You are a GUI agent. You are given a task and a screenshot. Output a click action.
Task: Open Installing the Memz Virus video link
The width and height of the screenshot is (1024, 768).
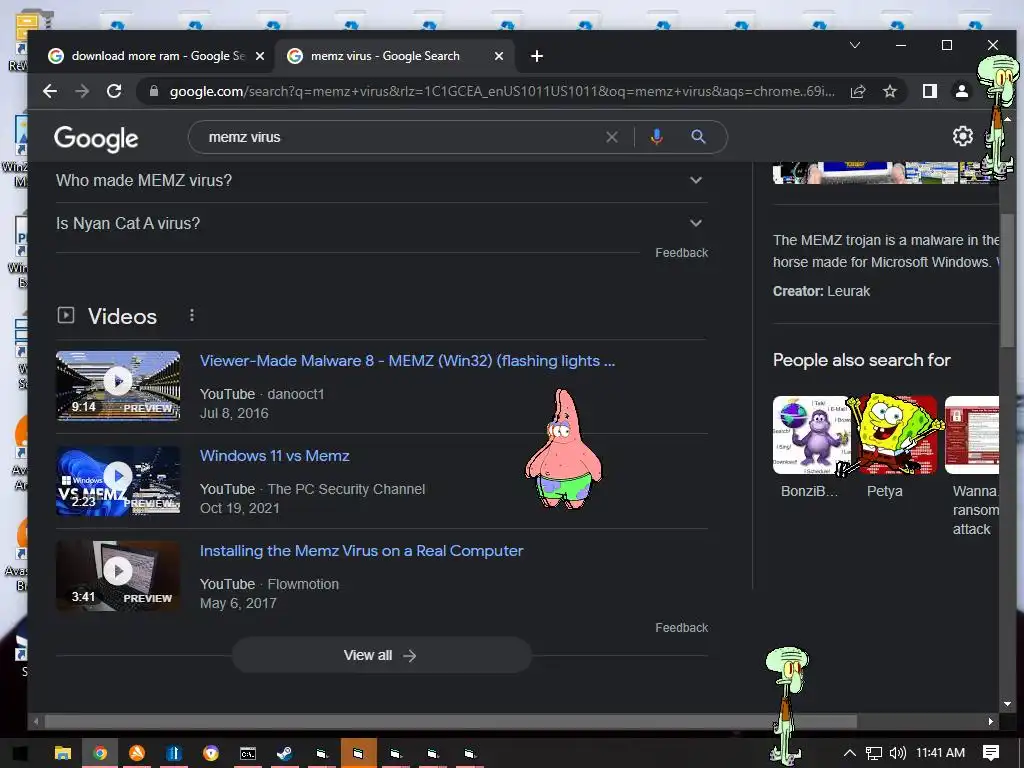point(361,551)
